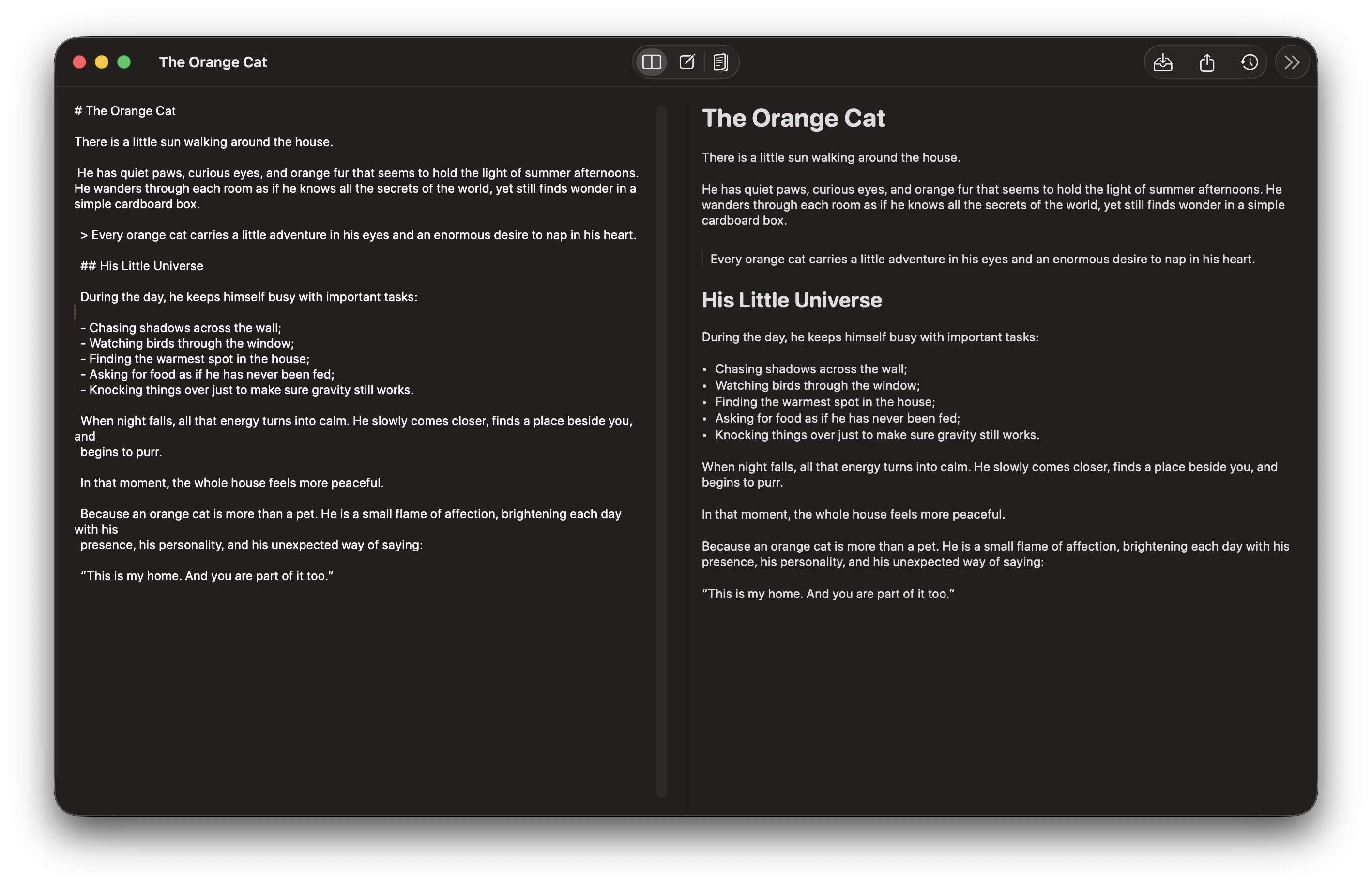Switch to split editor-preview view
This screenshot has width=1372, height=888.
652,61
